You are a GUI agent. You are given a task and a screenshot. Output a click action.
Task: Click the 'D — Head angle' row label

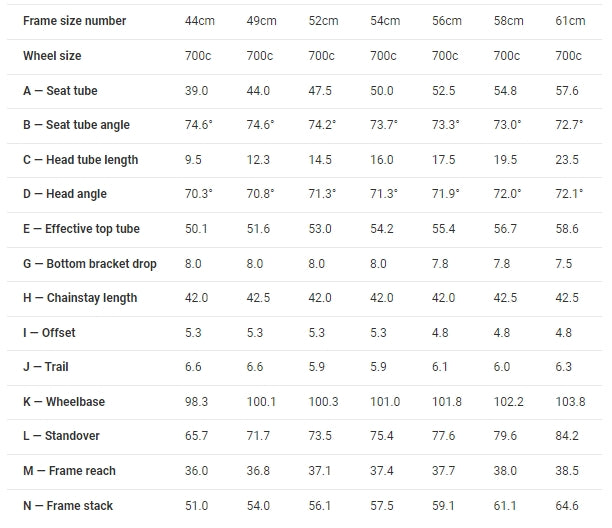tap(65, 194)
